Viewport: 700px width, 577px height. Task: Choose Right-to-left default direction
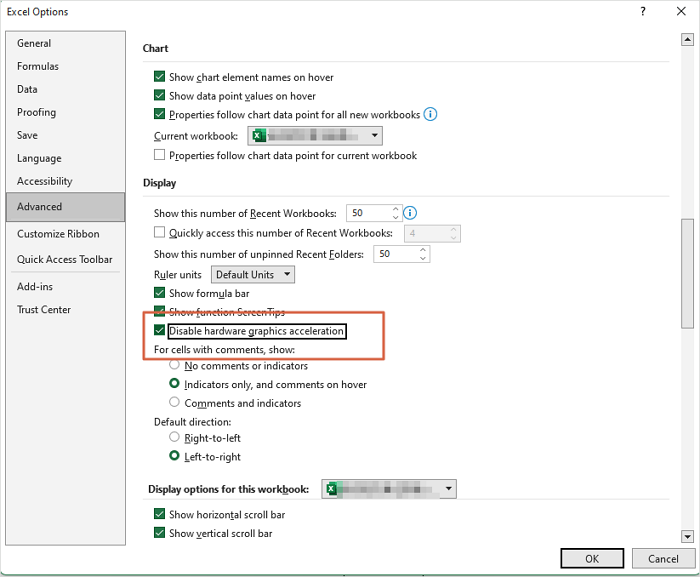(x=175, y=438)
